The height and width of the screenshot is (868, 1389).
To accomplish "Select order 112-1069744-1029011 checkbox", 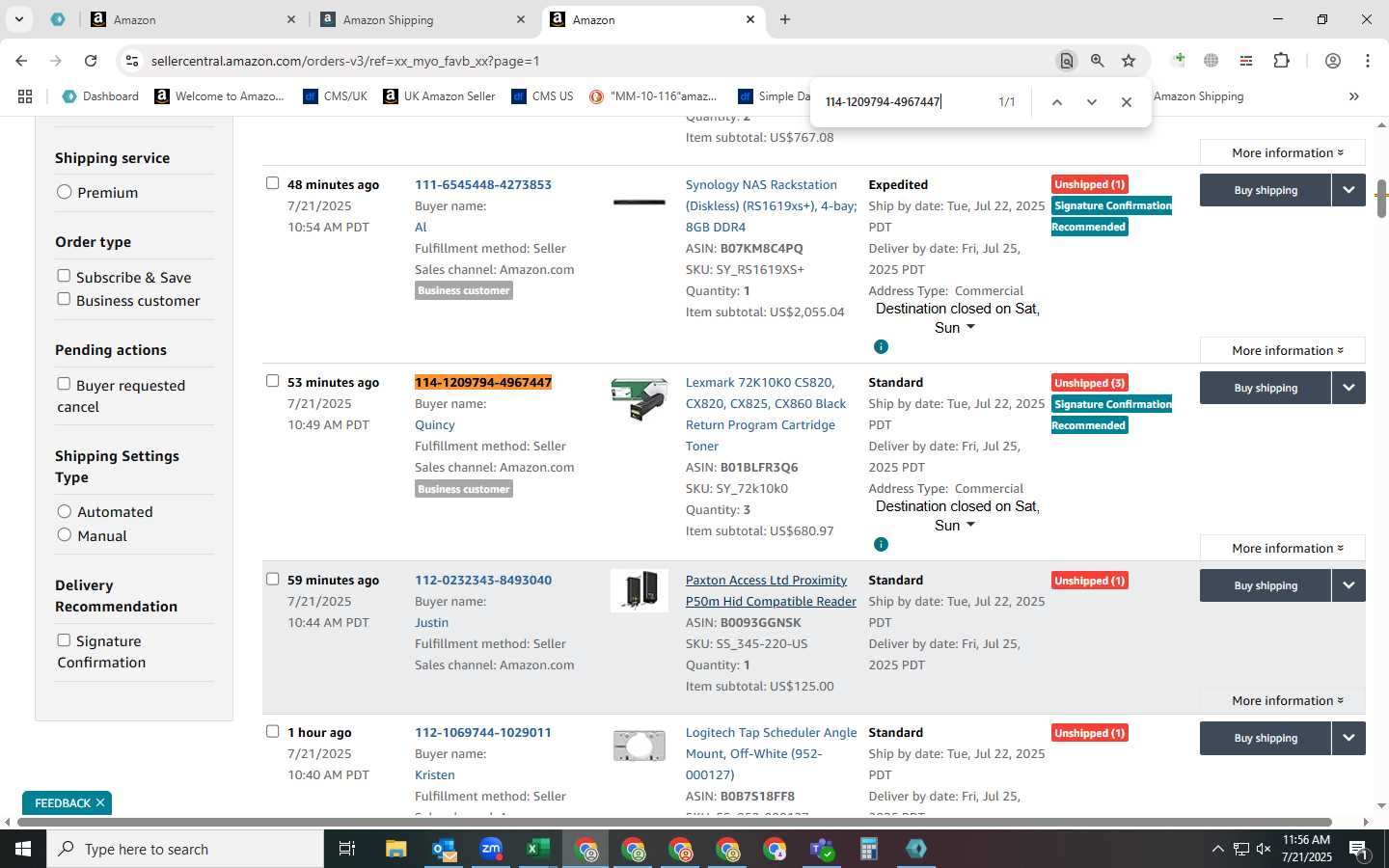I will [x=272, y=731].
